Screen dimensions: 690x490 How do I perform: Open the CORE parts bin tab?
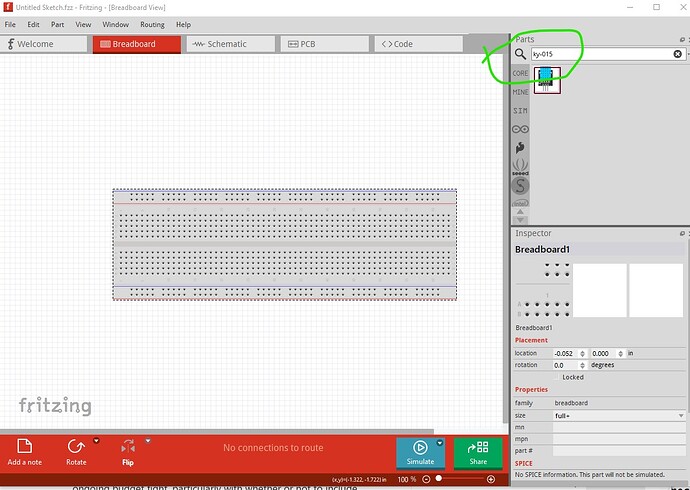[520, 73]
